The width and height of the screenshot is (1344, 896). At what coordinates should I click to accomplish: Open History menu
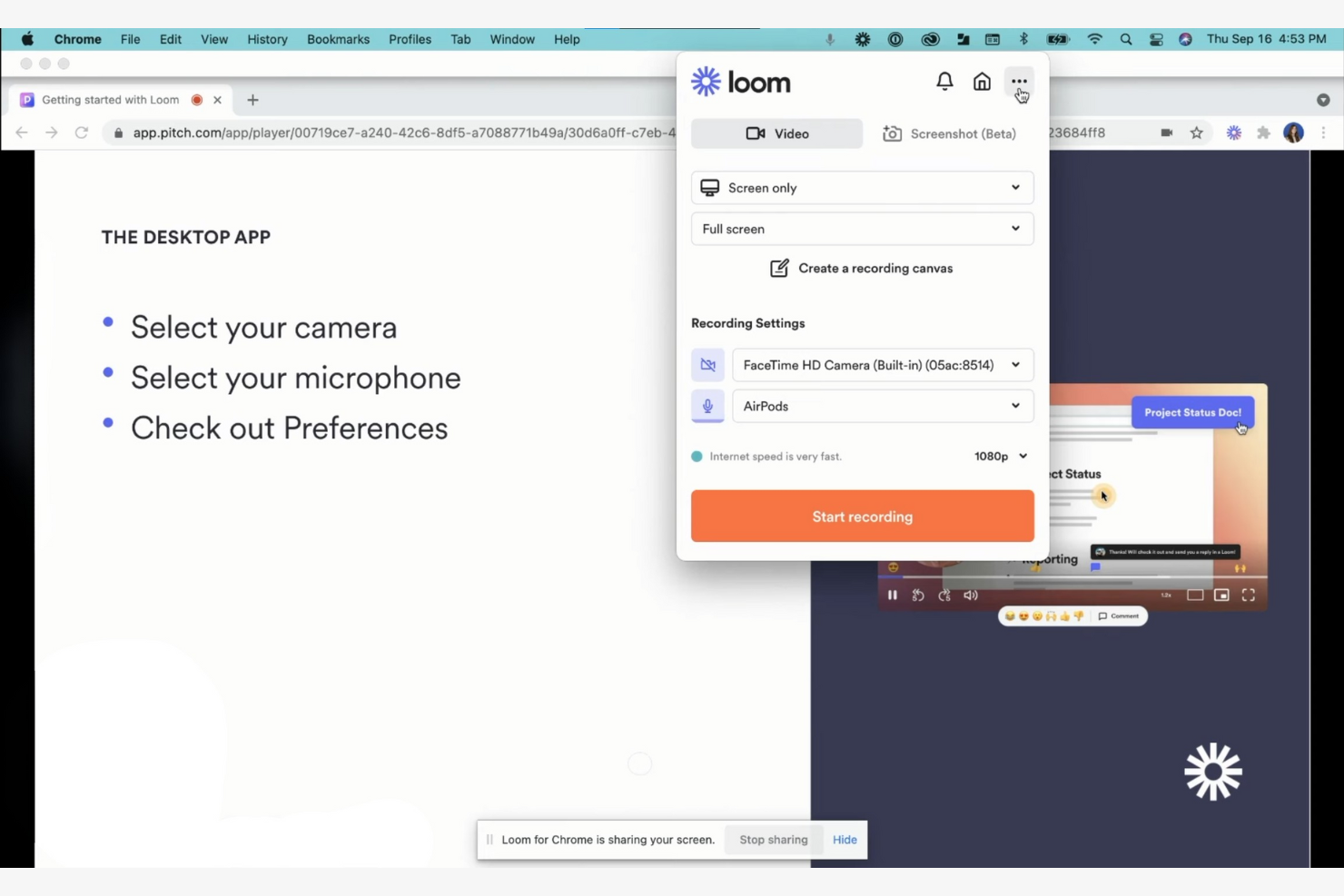click(x=267, y=39)
